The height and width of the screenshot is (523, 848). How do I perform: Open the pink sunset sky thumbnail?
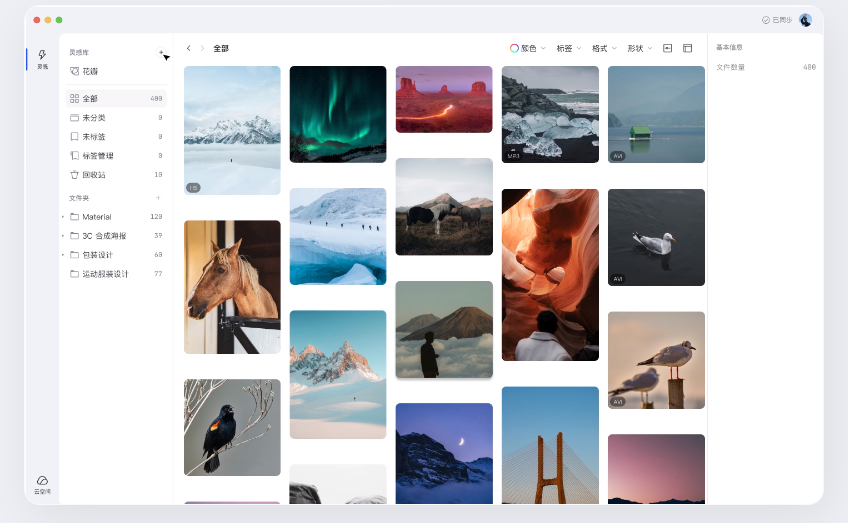click(656, 469)
